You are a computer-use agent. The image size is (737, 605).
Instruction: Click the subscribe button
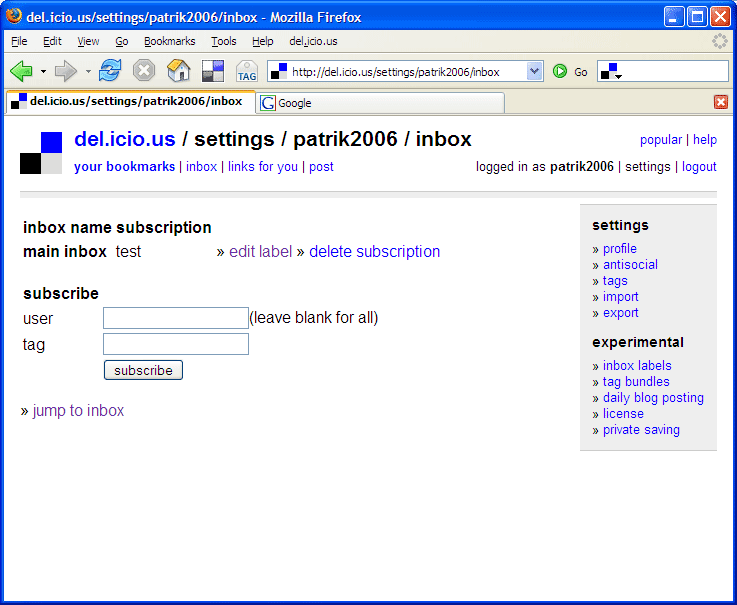143,370
